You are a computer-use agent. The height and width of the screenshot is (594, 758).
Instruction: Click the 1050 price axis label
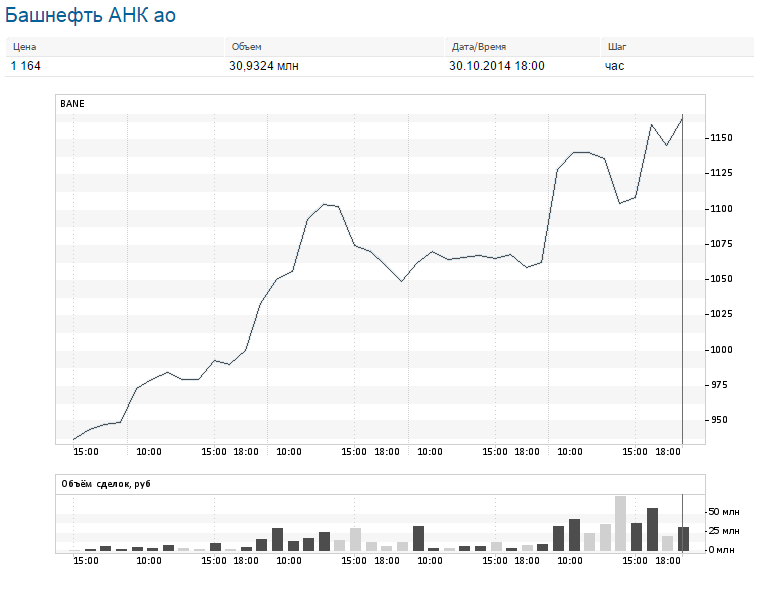click(x=721, y=279)
